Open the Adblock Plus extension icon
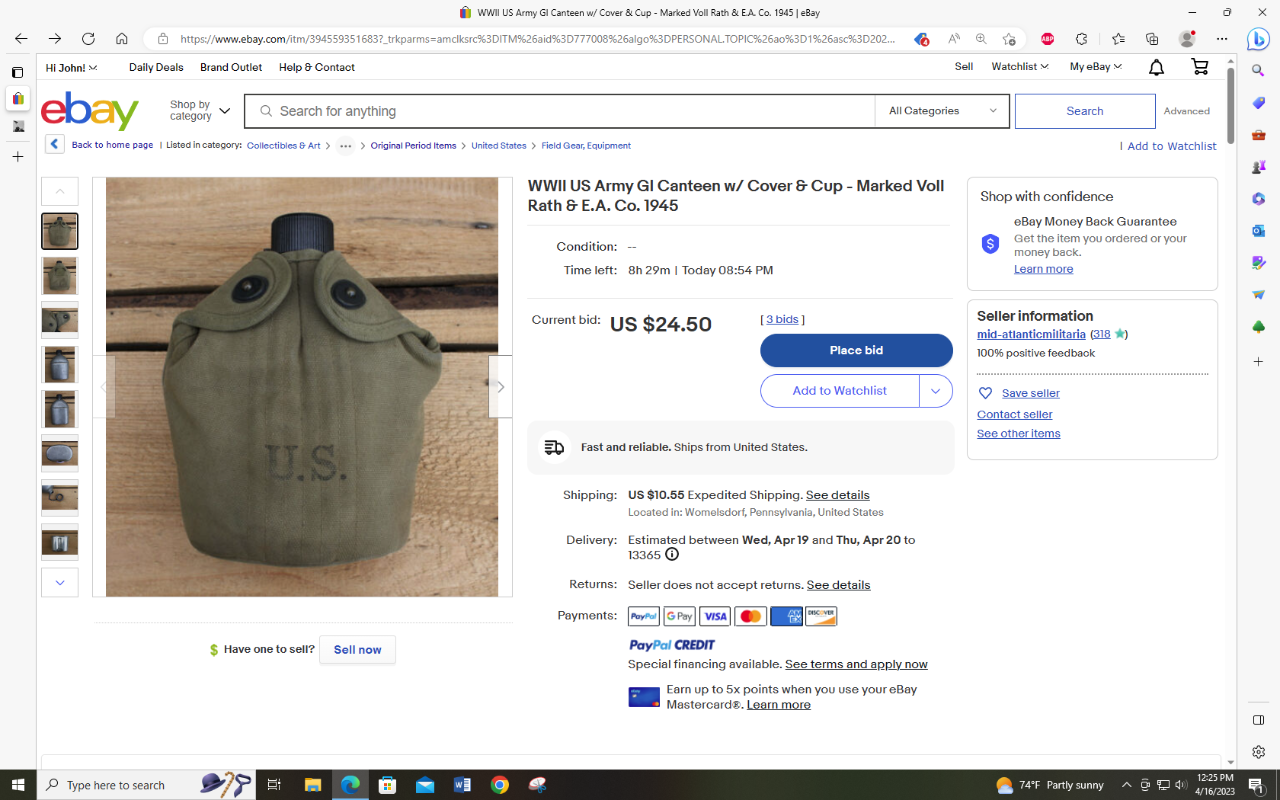Viewport: 1280px width, 800px height. point(1047,37)
